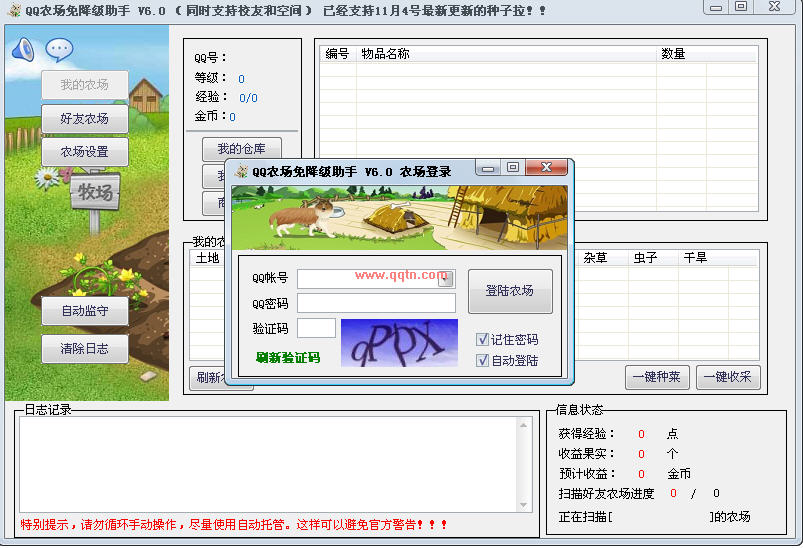The height and width of the screenshot is (548, 803).
Task: Click 一键收采 harvest all button
Action: click(728, 377)
